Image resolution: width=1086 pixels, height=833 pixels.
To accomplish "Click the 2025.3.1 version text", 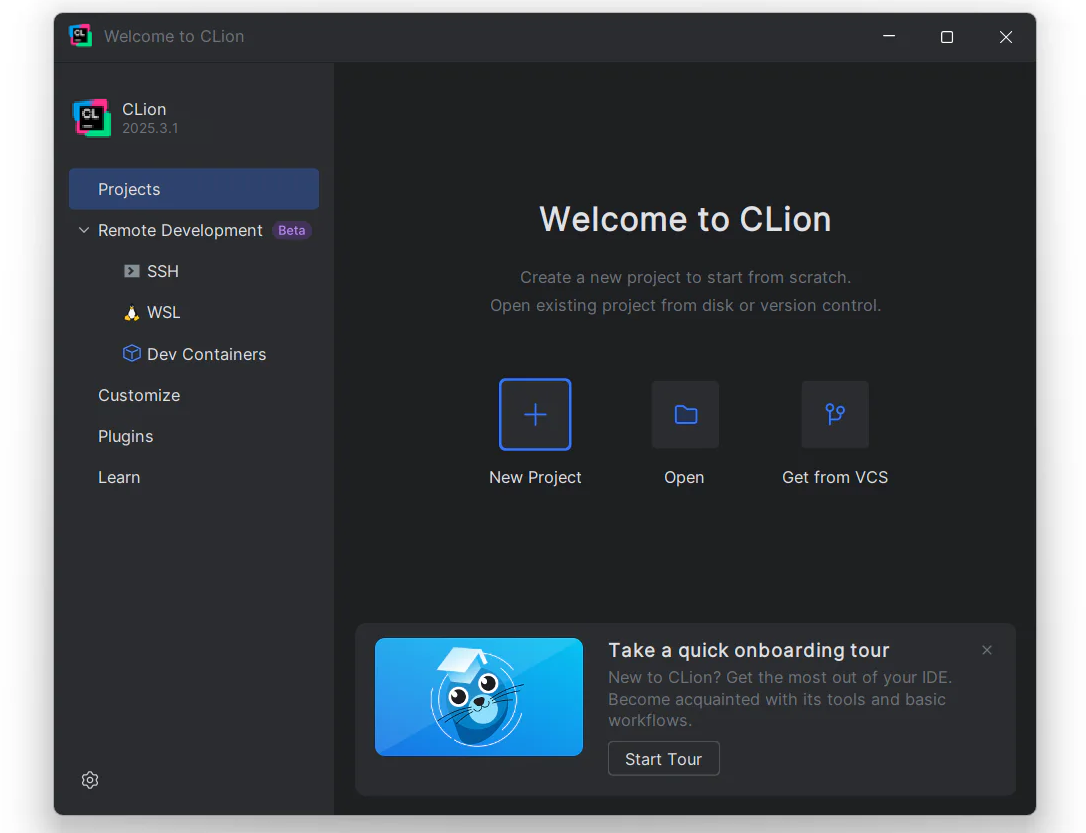I will (x=150, y=128).
